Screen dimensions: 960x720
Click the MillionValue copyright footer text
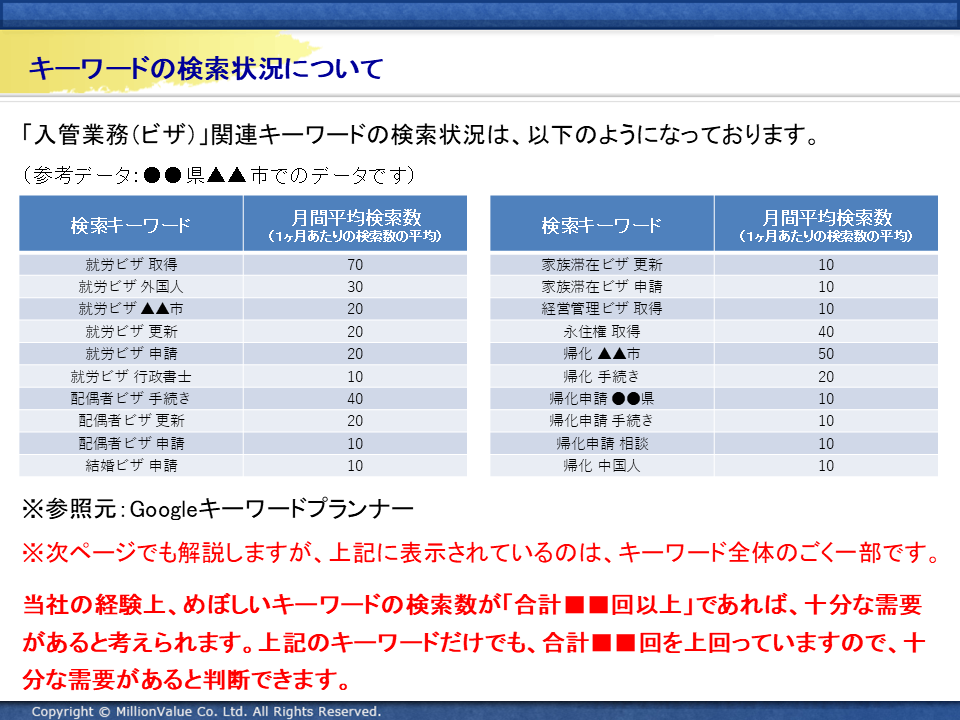[x=206, y=711]
